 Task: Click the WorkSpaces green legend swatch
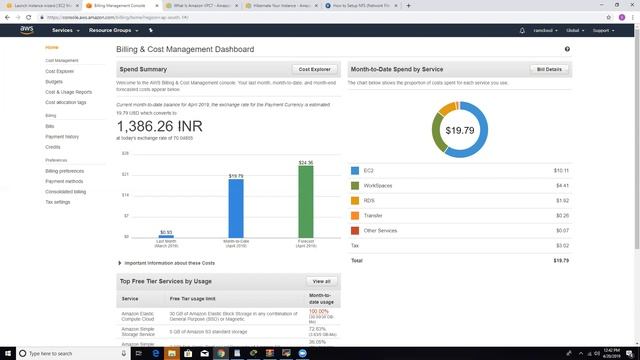point(355,186)
